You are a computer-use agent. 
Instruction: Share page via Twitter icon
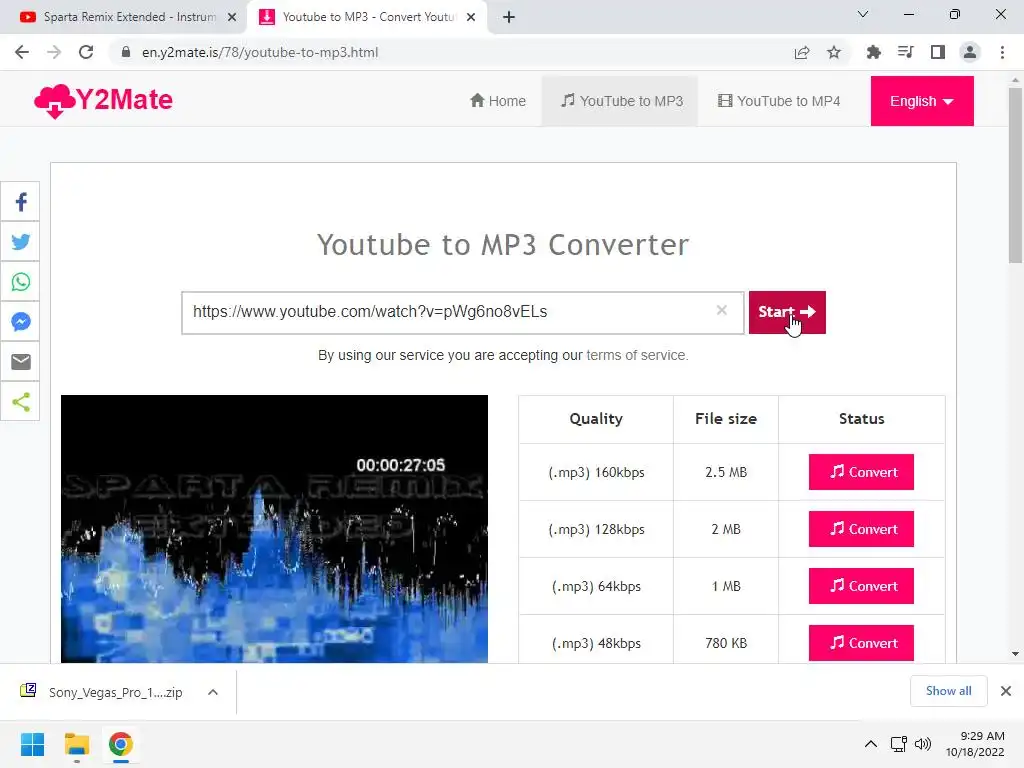point(21,242)
